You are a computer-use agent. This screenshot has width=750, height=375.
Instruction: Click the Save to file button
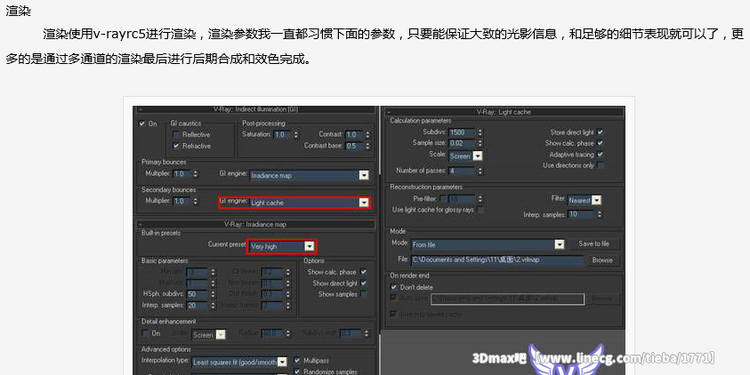594,244
